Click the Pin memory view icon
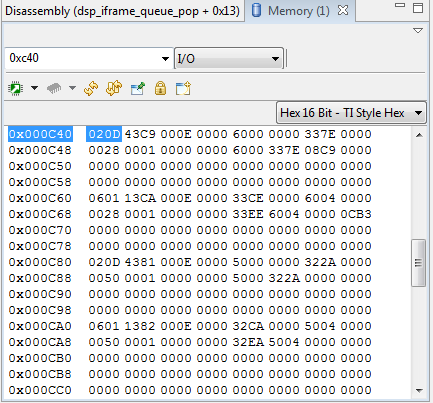The image size is (433, 403). [x=138, y=89]
